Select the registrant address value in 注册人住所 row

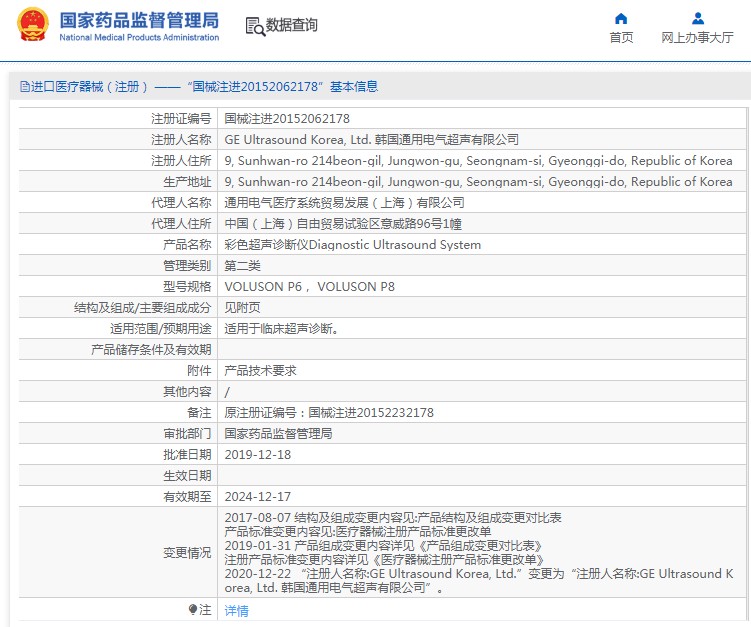[x=478, y=161]
